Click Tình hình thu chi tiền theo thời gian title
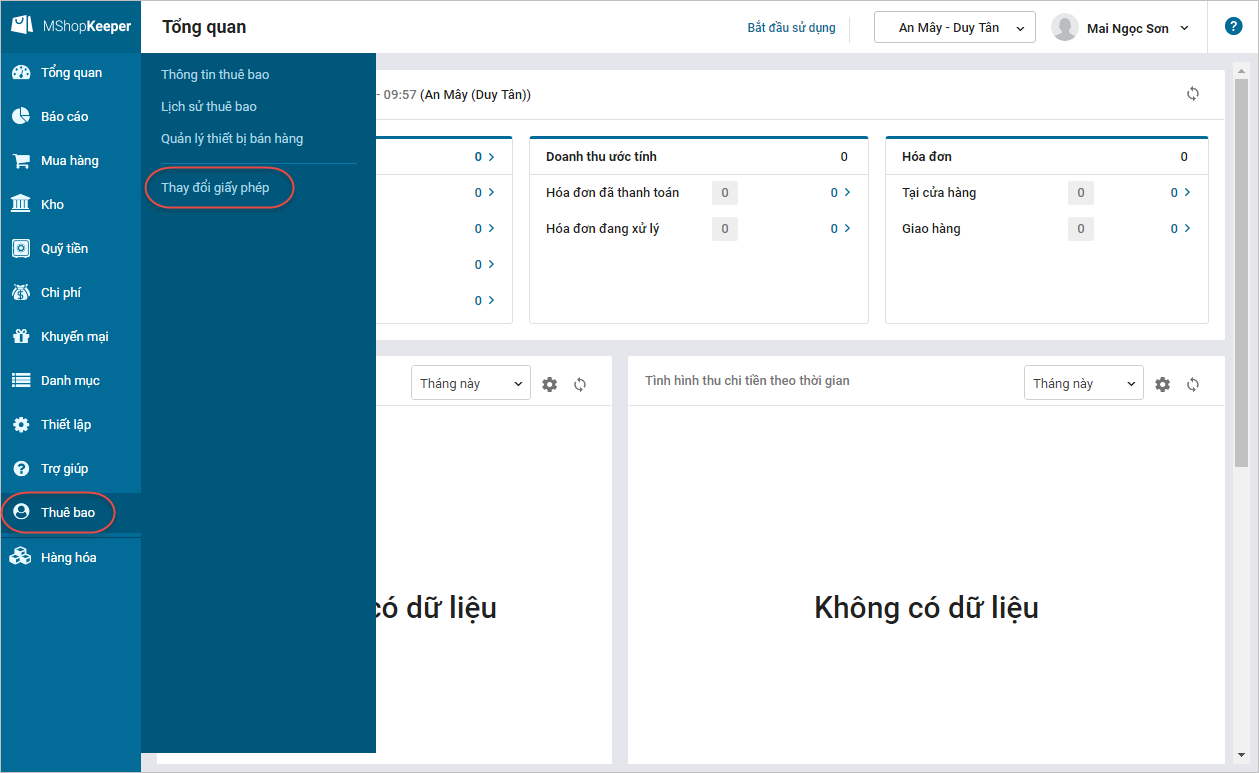This screenshot has height=773, width=1259. 747,381
